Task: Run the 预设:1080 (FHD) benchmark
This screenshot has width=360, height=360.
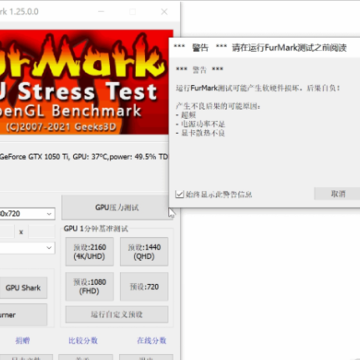Action: [89, 287]
